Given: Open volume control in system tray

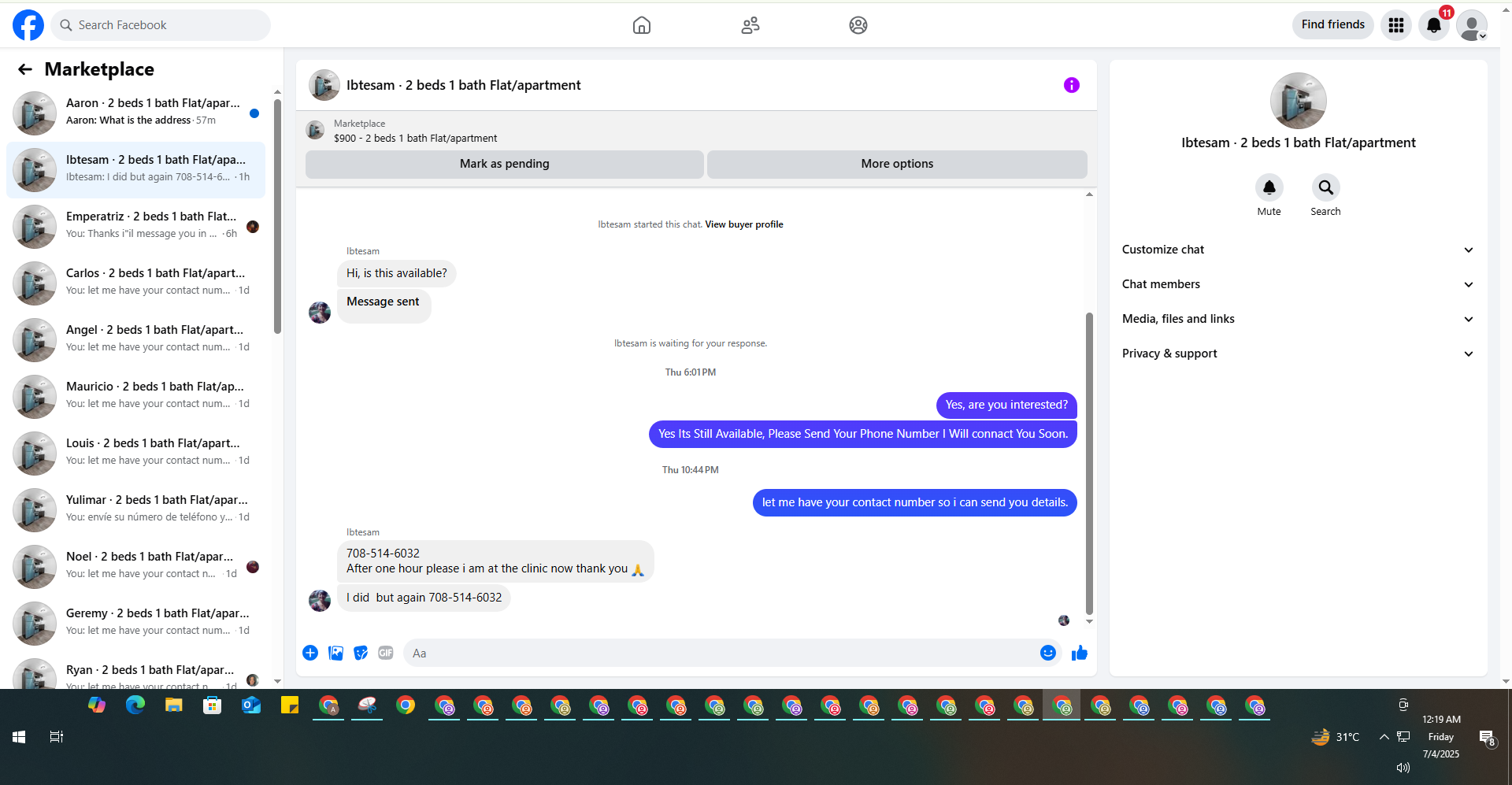Looking at the screenshot, I should [1403, 768].
